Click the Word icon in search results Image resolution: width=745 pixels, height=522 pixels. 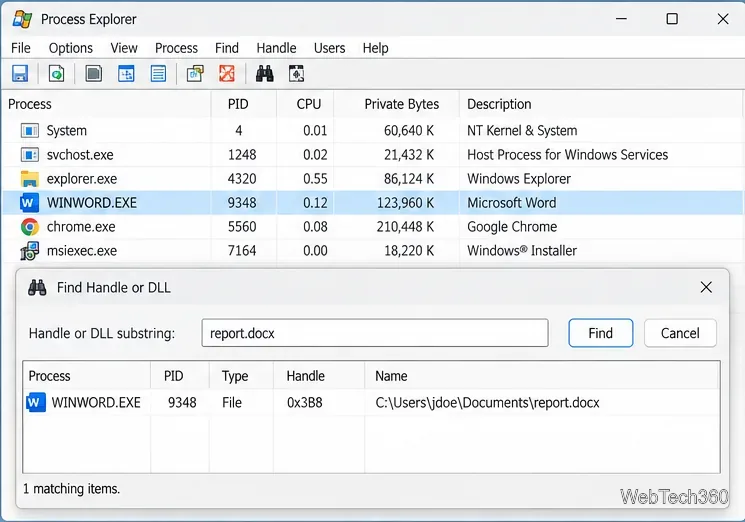(x=36, y=402)
